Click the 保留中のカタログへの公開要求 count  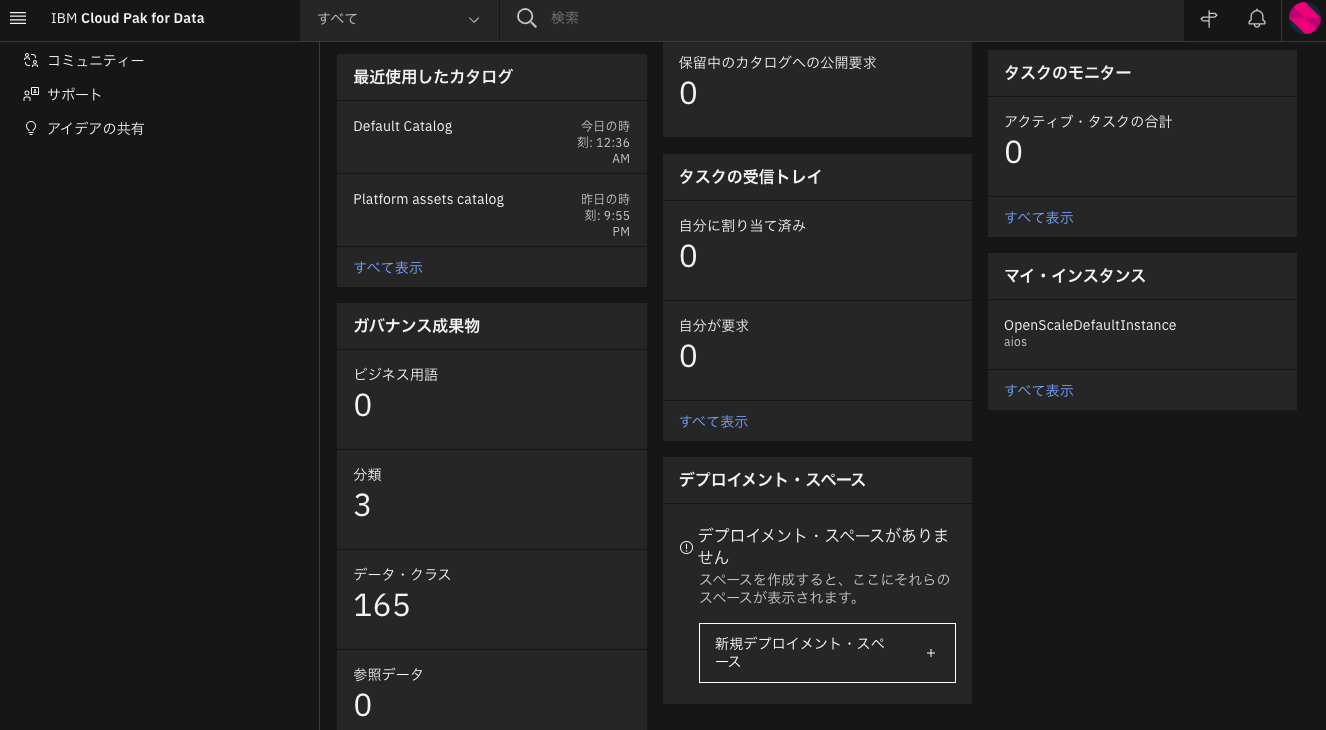point(688,93)
